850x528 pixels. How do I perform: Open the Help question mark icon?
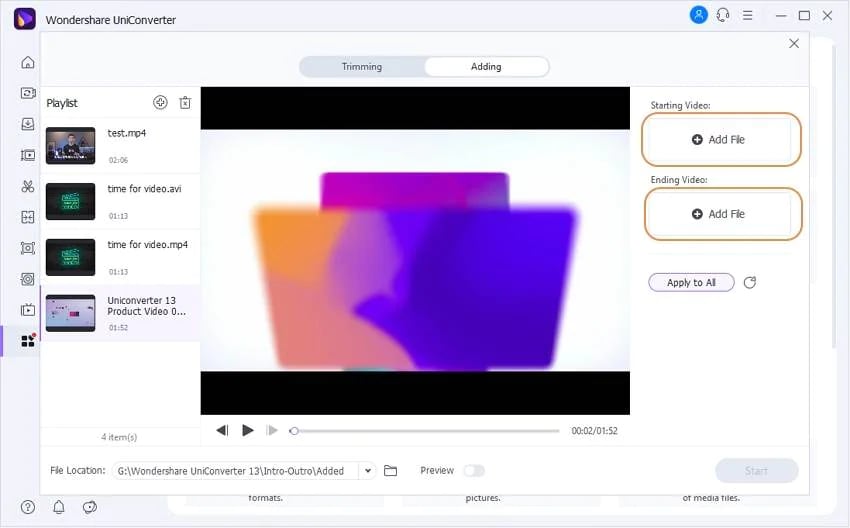pos(28,507)
